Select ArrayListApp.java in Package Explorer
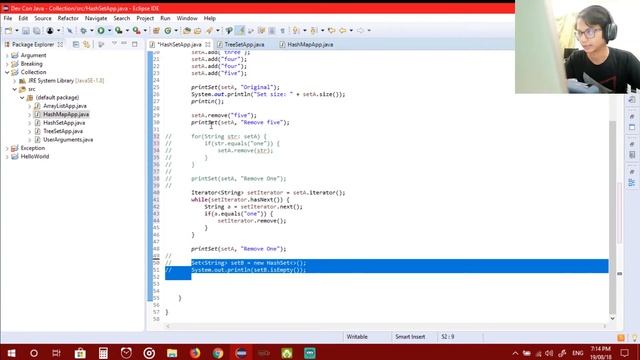The image size is (640, 360). coord(64,106)
